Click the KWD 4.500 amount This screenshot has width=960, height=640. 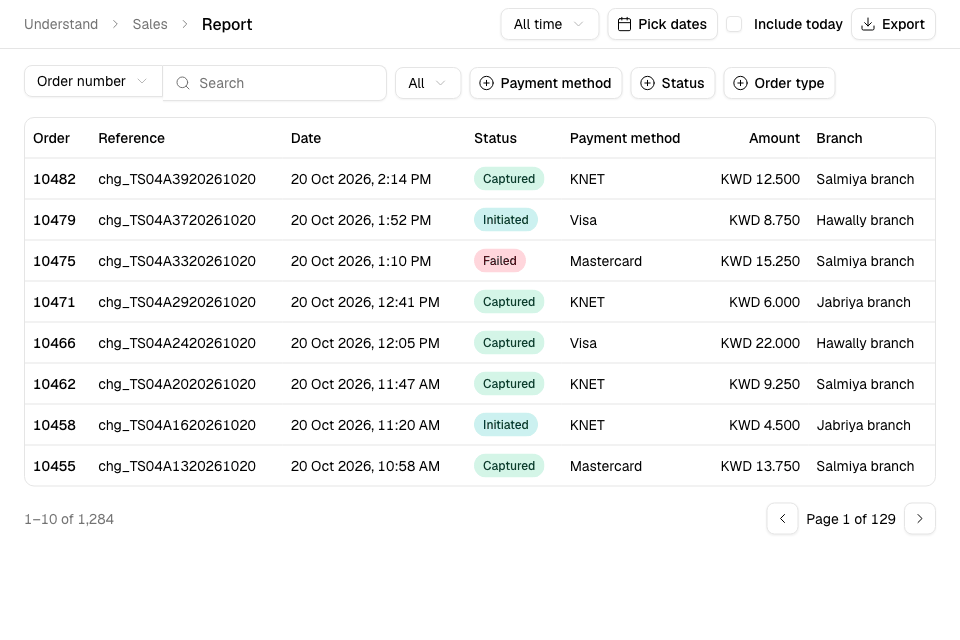764,426
